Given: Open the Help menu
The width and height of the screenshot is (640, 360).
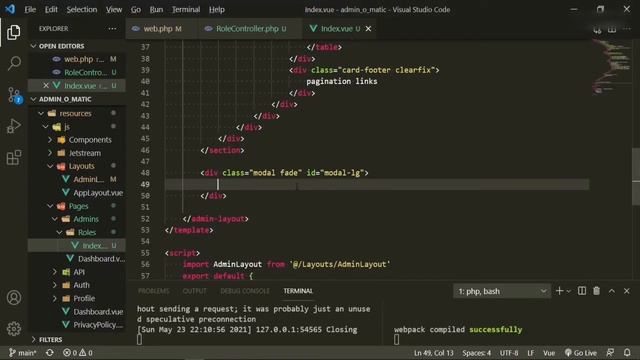Looking at the screenshot, I should 217,9.
